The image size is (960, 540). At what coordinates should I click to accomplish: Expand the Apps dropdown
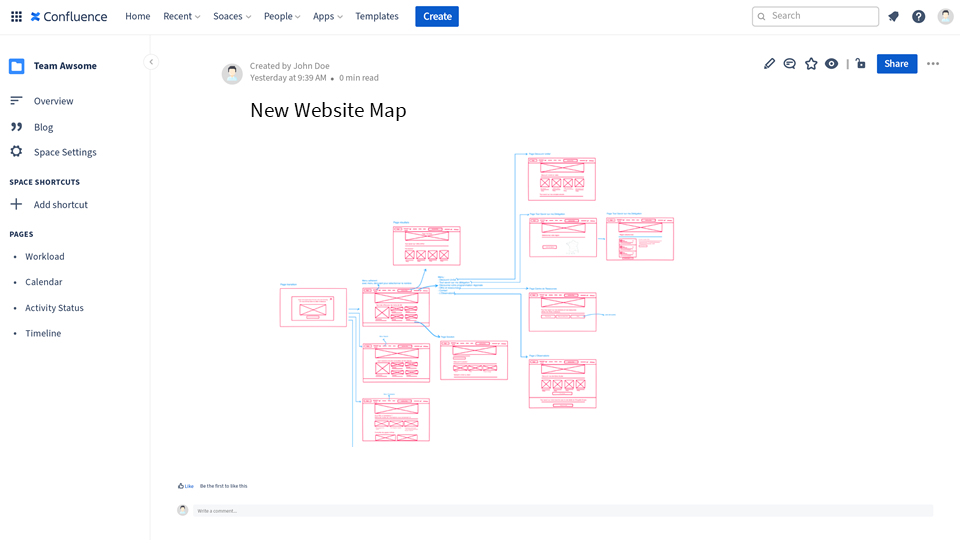click(x=328, y=17)
